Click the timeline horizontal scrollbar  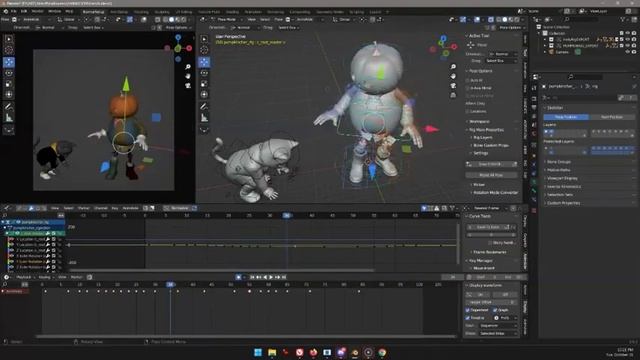[245, 336]
